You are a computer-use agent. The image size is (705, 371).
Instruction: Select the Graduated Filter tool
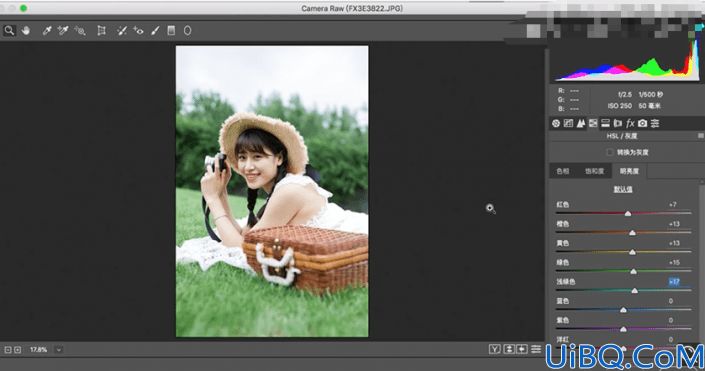(171, 31)
